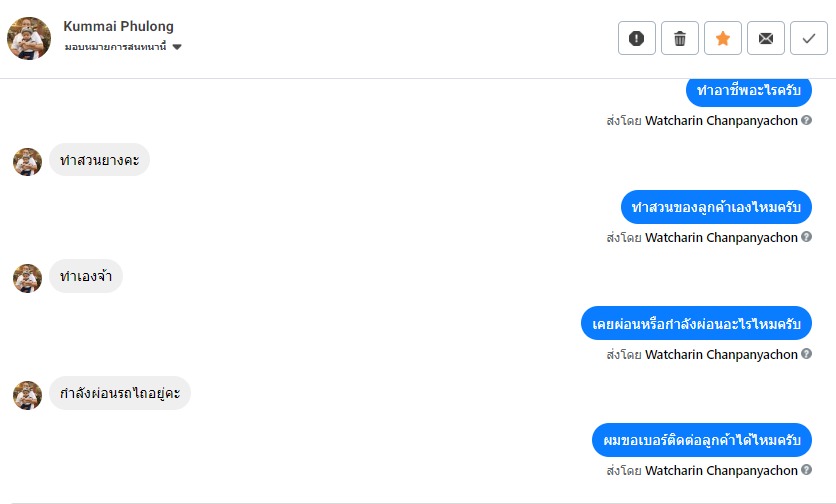Viewport: 836px width, 504px height.
Task: Mark conversation done with checkmark button
Action: 808,39
